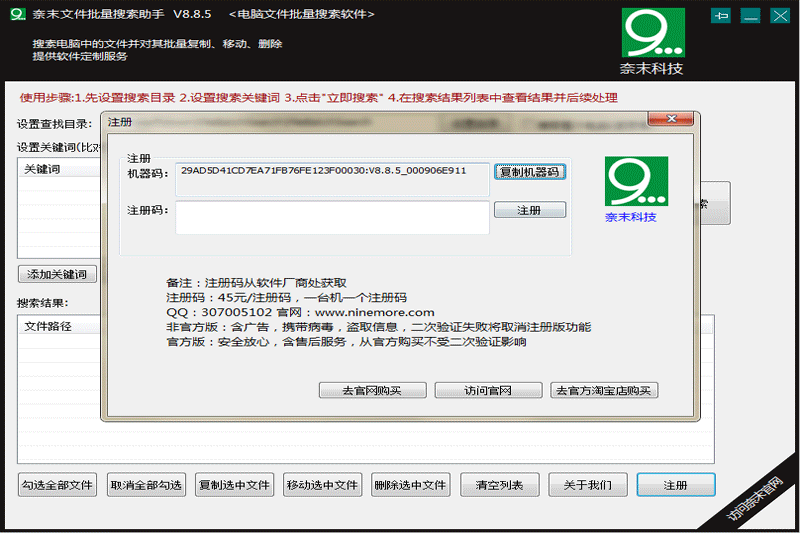Click the 访问奈末官网 corner ribbon
The height and width of the screenshot is (533, 800).
(754, 498)
